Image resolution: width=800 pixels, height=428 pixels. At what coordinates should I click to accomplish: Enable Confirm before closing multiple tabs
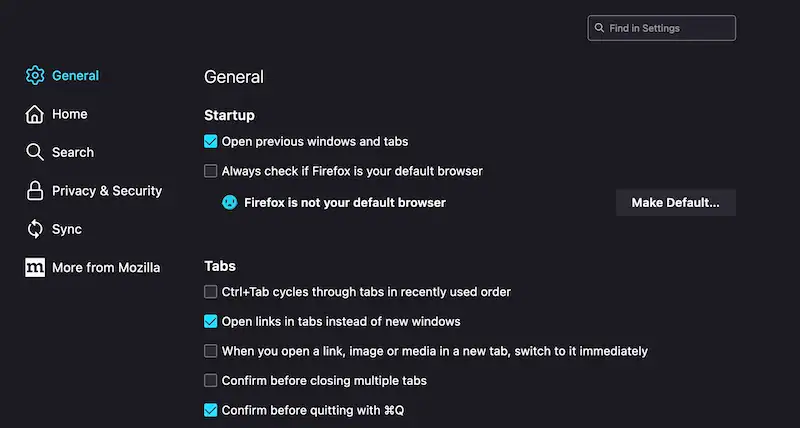tap(211, 381)
